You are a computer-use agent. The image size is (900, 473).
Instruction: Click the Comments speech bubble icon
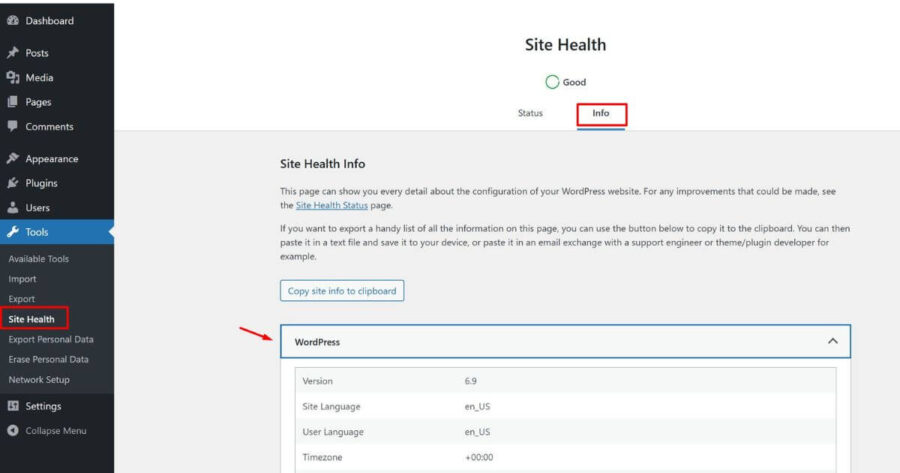pyautogui.click(x=13, y=127)
